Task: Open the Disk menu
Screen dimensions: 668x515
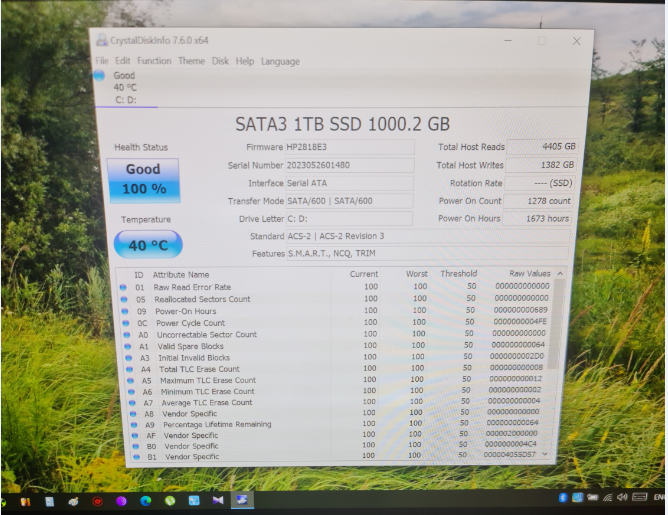Action: click(220, 61)
